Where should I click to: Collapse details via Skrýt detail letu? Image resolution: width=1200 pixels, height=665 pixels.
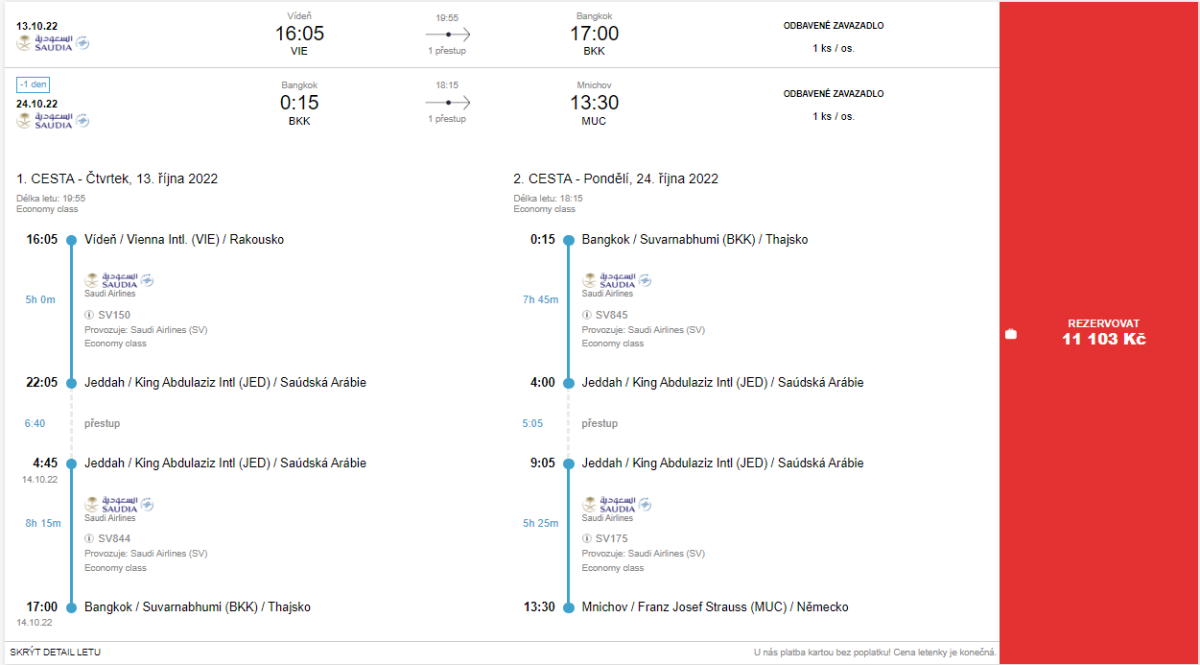click(55, 652)
